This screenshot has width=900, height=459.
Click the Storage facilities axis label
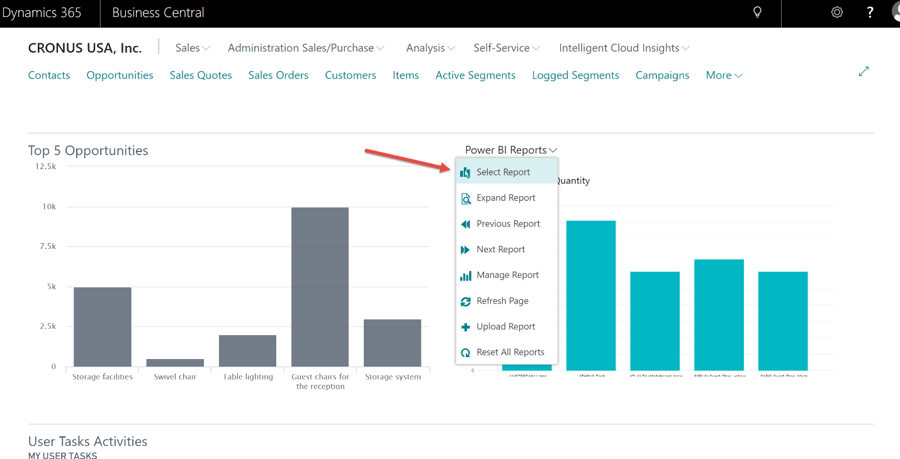103,377
